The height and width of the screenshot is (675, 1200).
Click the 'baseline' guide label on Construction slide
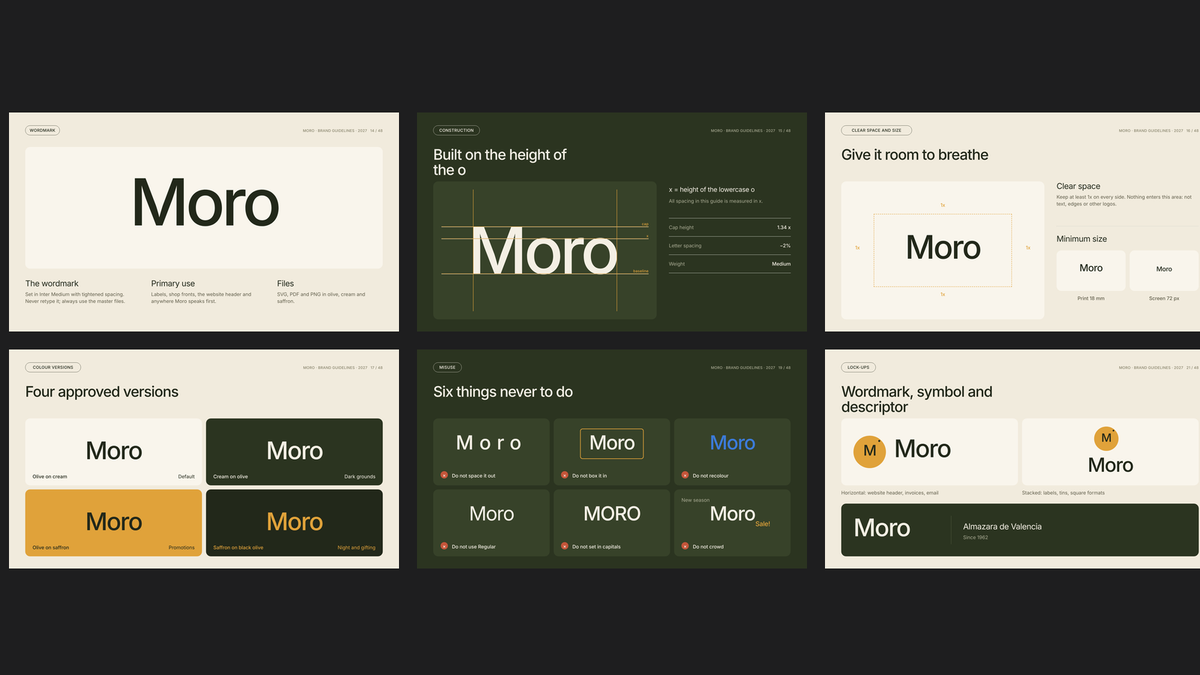(641, 271)
